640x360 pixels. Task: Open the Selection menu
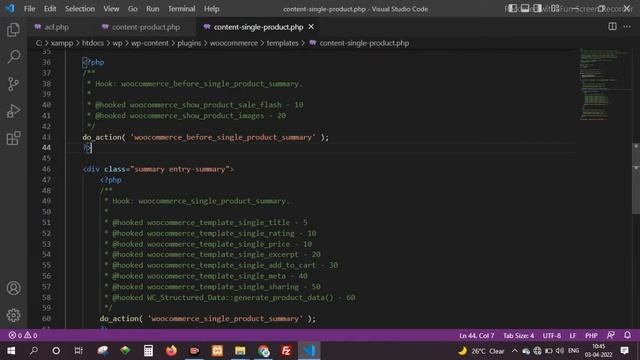pyautogui.click(x=80, y=9)
